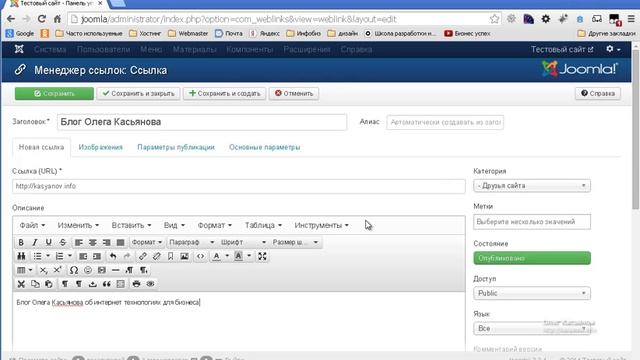Click Сохранить и создать button
This screenshot has width=640, height=360.
coord(224,93)
